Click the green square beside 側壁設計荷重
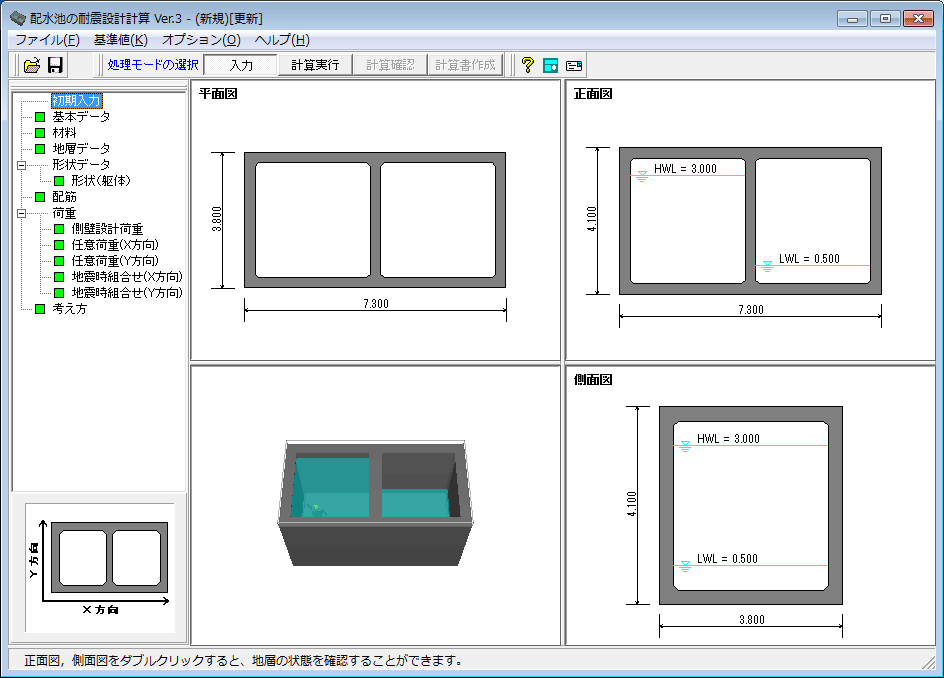This screenshot has height=678, width=944. 59,229
